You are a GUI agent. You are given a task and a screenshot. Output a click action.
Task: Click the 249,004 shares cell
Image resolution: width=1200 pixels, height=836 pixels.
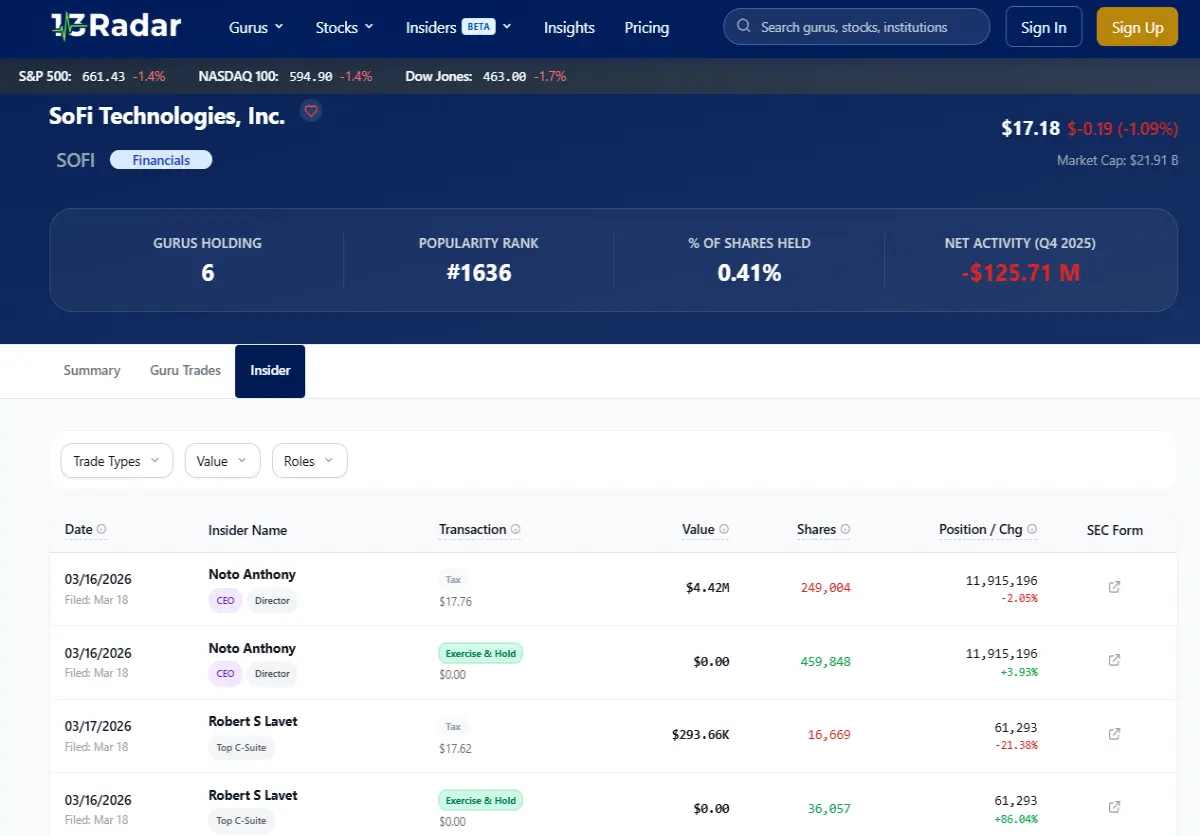[x=826, y=588]
